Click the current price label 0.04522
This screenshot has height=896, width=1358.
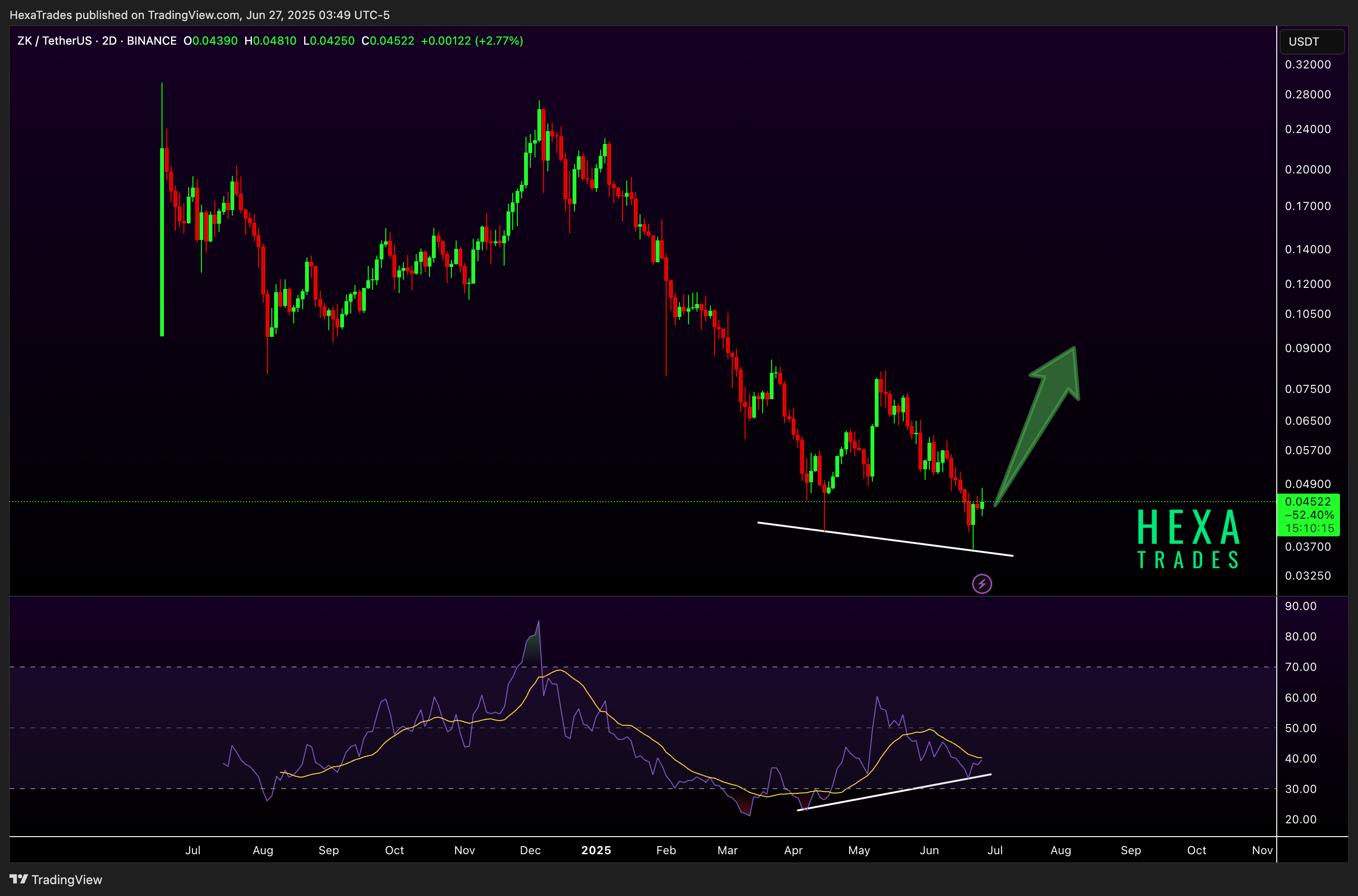(1308, 501)
